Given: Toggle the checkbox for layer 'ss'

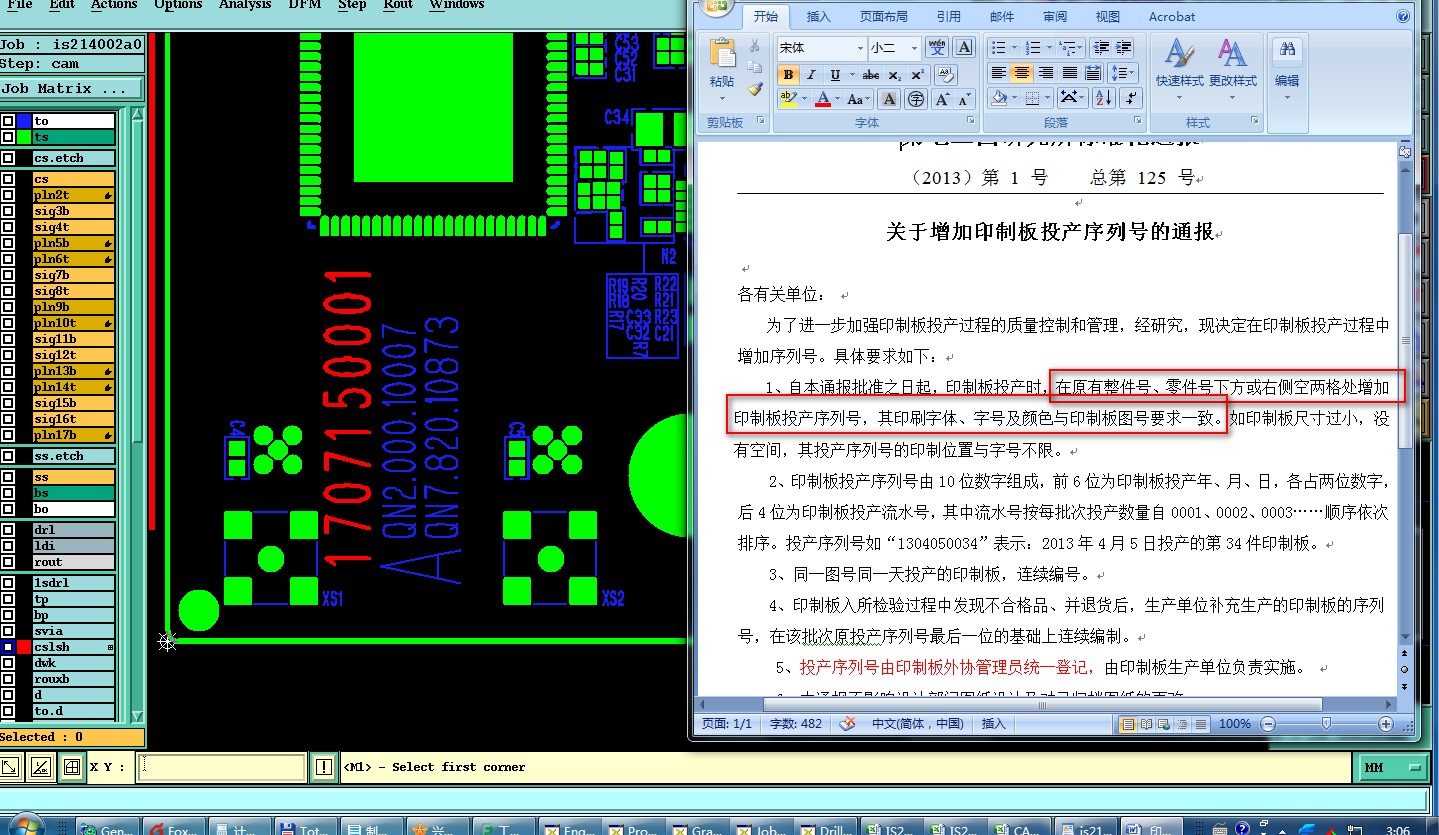Looking at the screenshot, I should point(8,477).
